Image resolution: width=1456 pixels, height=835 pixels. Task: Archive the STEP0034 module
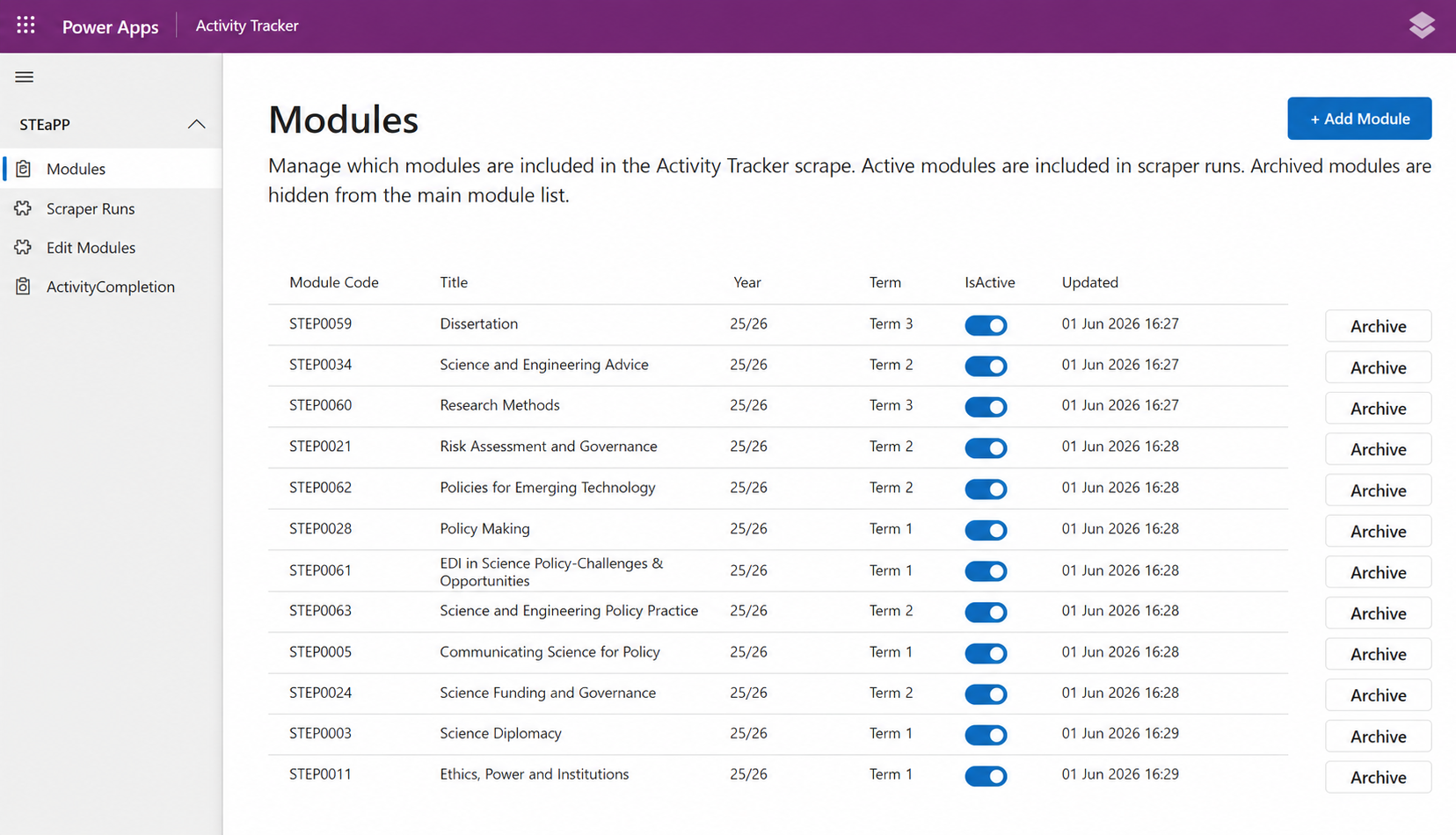(x=1378, y=367)
